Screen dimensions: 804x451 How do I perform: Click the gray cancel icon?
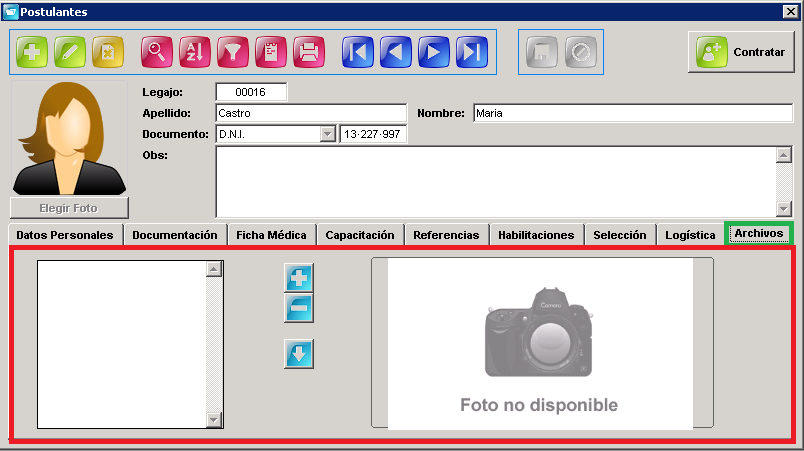[x=580, y=52]
